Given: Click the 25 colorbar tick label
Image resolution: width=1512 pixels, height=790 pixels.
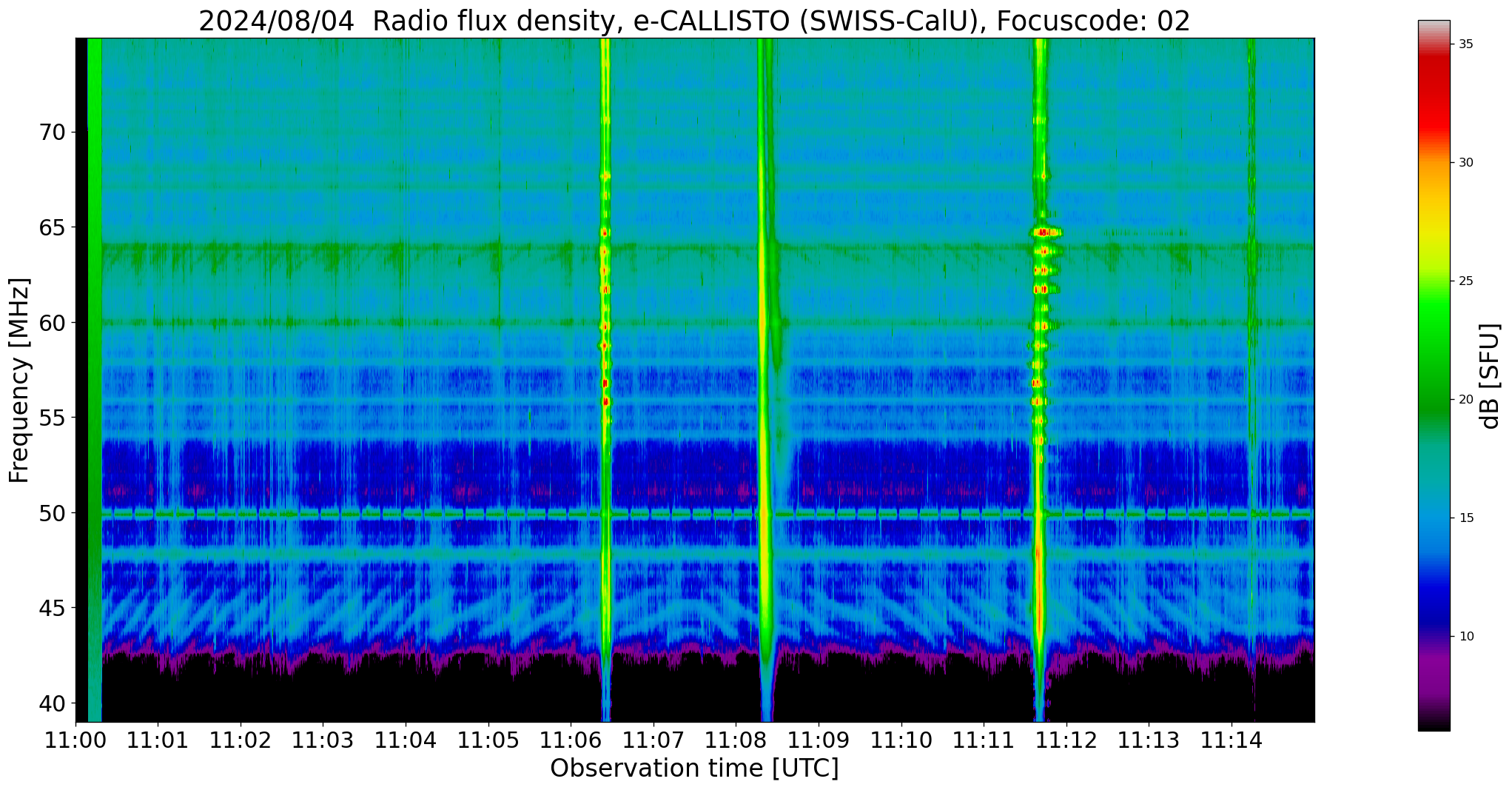Looking at the screenshot, I should [x=1465, y=281].
